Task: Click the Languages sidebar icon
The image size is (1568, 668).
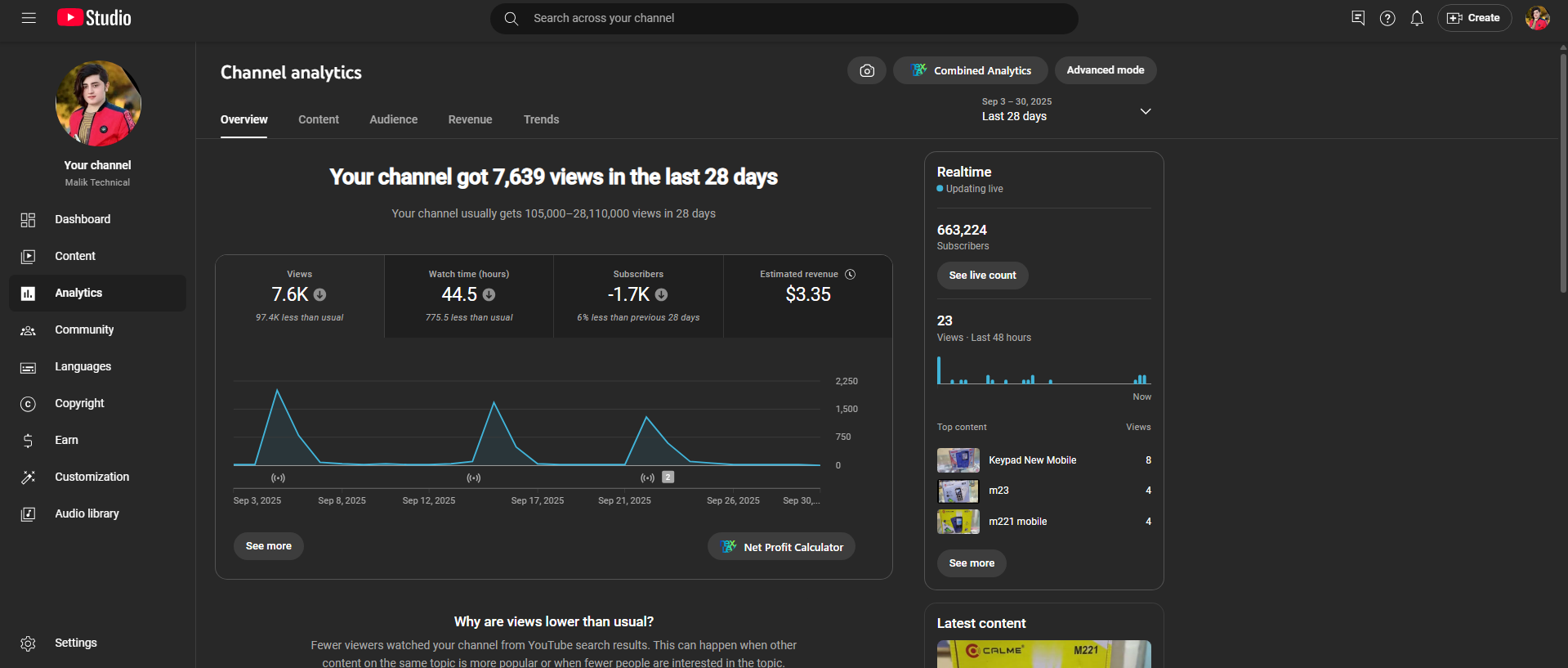Action: pos(28,367)
